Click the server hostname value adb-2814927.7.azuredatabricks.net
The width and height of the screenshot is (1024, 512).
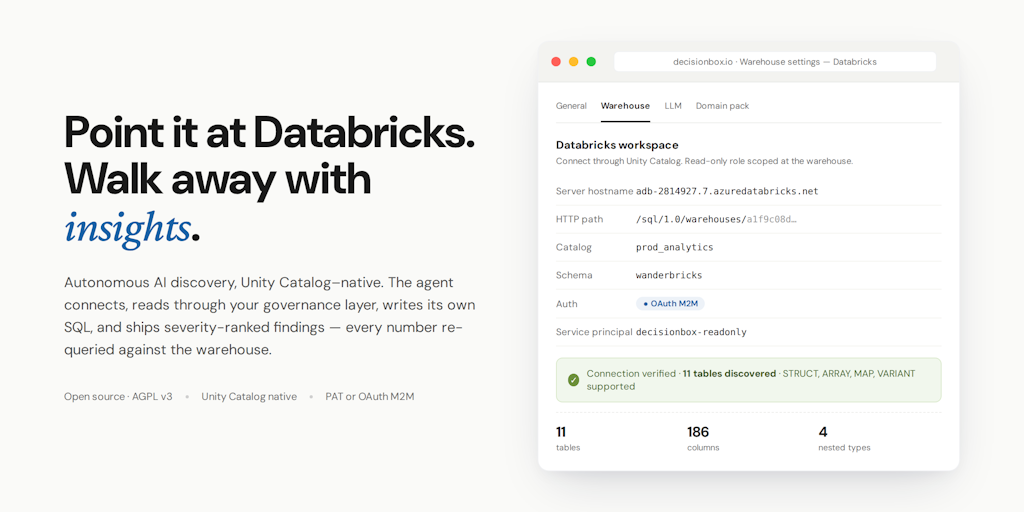point(727,191)
